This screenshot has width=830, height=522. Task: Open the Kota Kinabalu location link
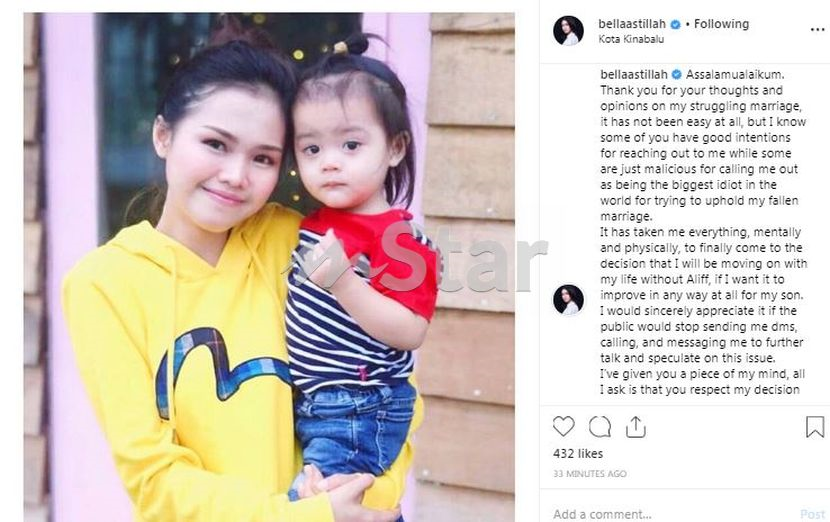pos(631,39)
